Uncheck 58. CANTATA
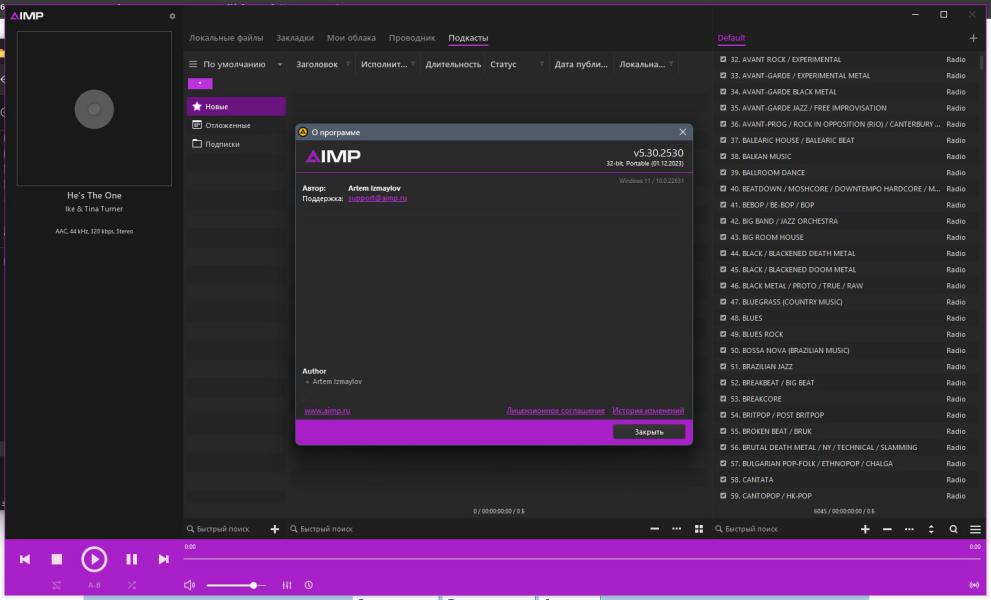 (723, 480)
